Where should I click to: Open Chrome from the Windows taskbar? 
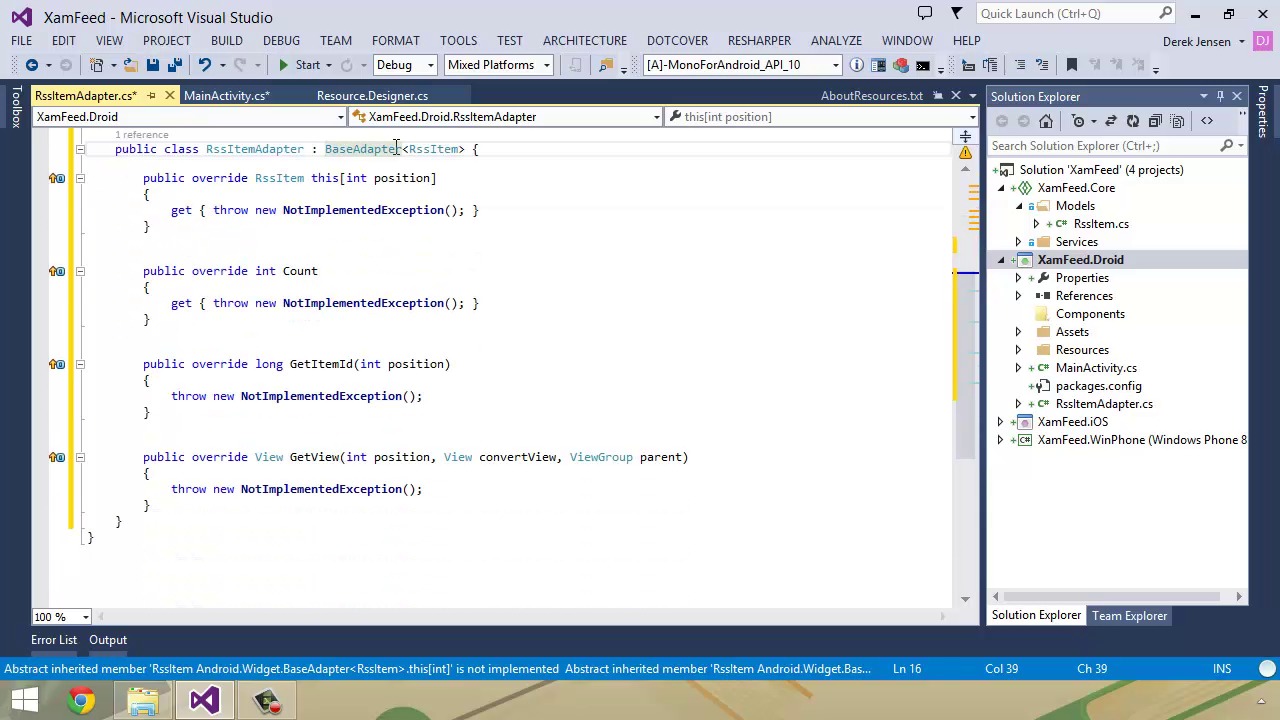82,700
